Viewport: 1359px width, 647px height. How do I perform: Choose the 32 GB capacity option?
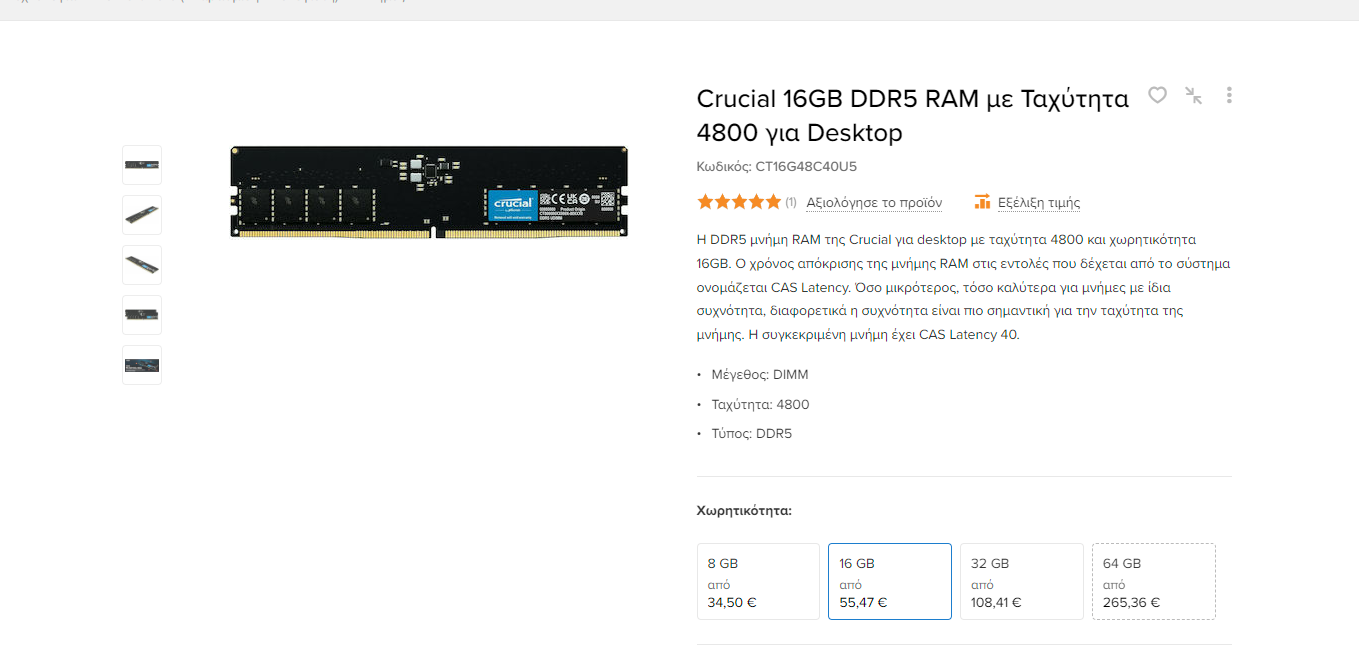[x=1022, y=581]
